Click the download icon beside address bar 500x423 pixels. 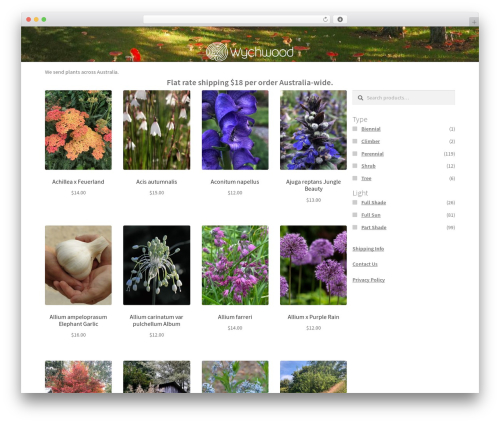tap(340, 19)
